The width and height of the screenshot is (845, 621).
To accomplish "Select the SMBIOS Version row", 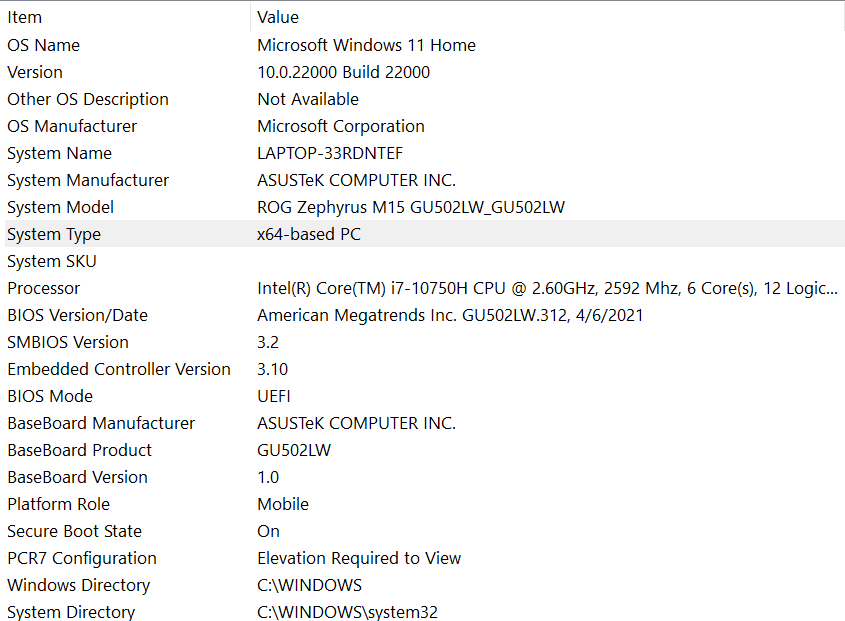I will (67, 342).
